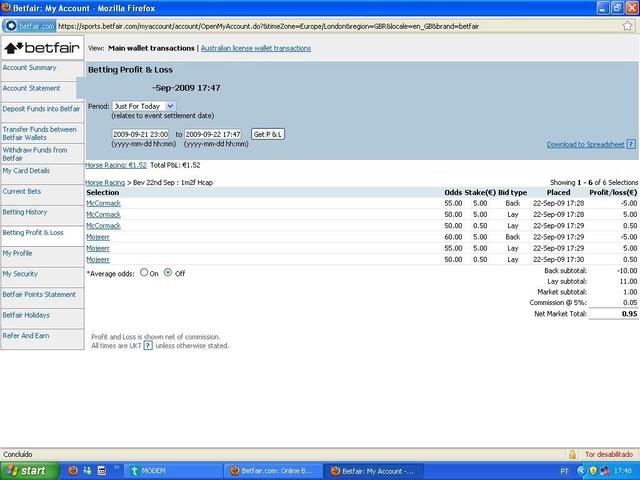Viewport: 640px width, 480px height.
Task: Click the Odds column header
Action: [453, 193]
